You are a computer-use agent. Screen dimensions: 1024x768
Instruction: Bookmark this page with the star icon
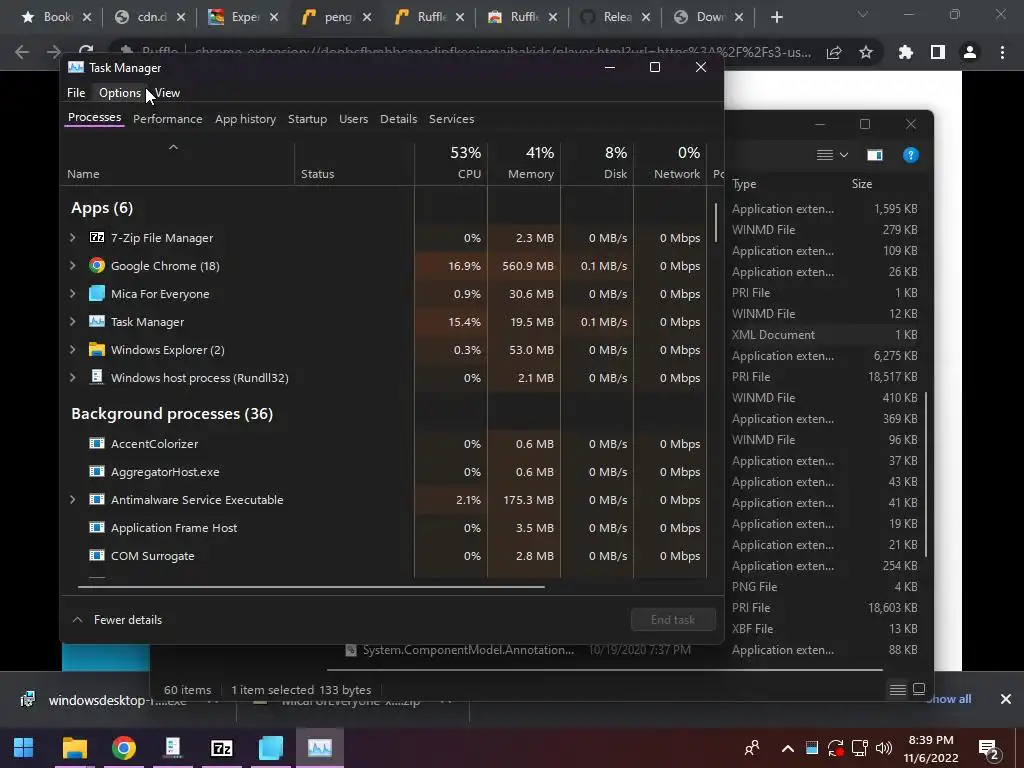click(866, 52)
